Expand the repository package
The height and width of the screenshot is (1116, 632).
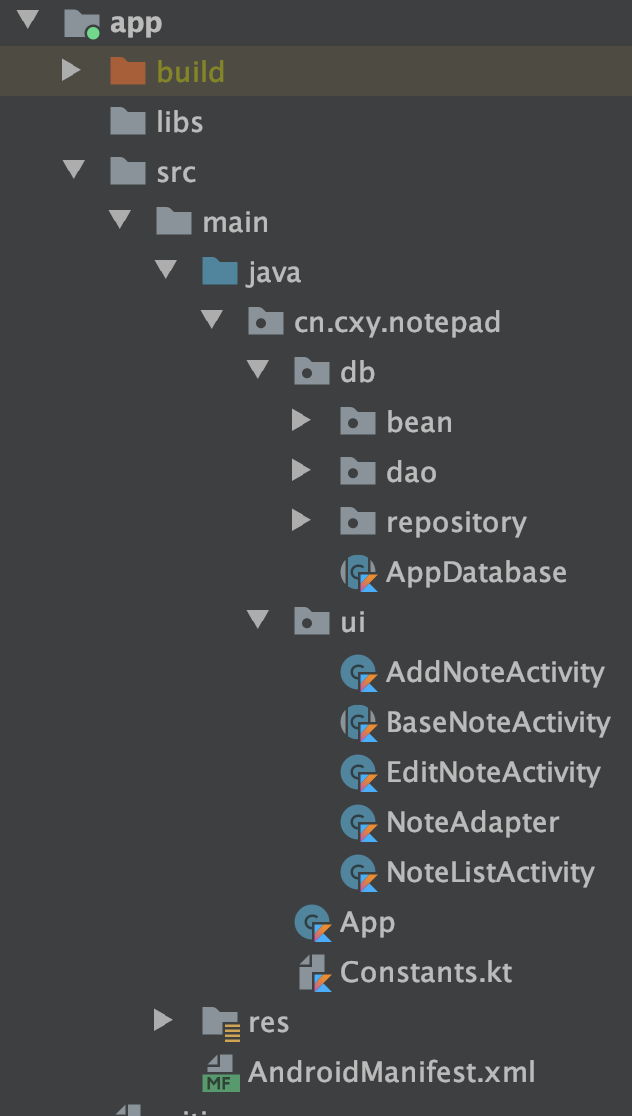[x=301, y=521]
